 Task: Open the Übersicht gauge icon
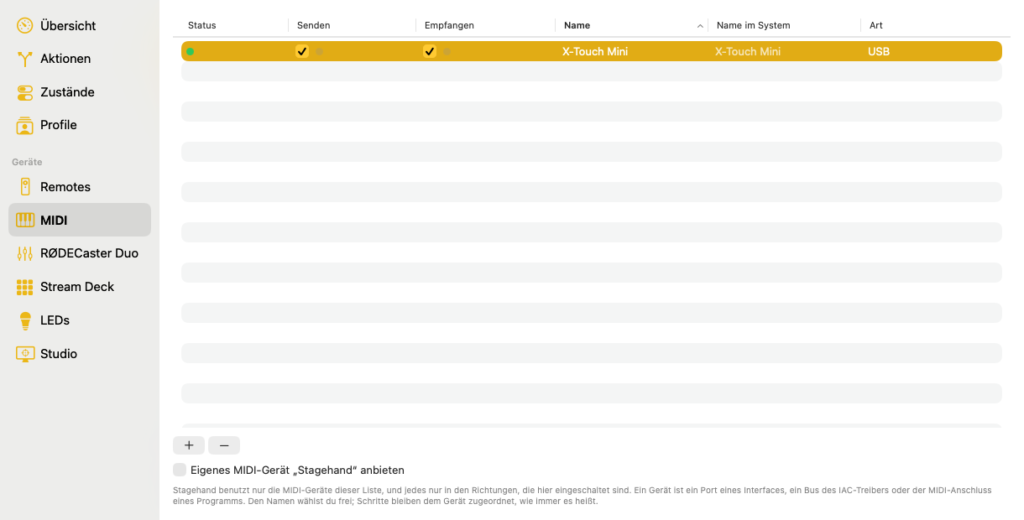click(25, 25)
